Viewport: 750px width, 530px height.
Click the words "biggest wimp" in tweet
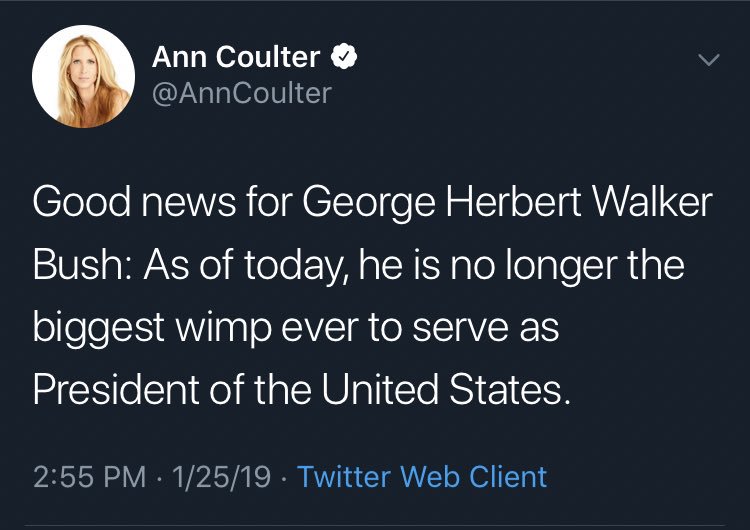(x=152, y=330)
